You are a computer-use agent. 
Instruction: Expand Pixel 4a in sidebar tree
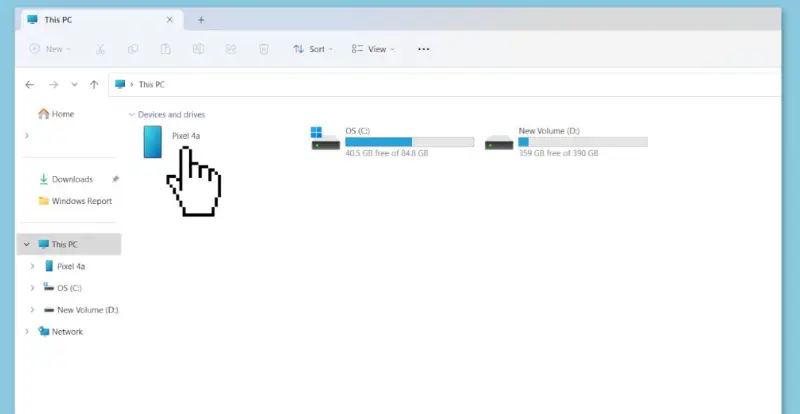coord(32,266)
